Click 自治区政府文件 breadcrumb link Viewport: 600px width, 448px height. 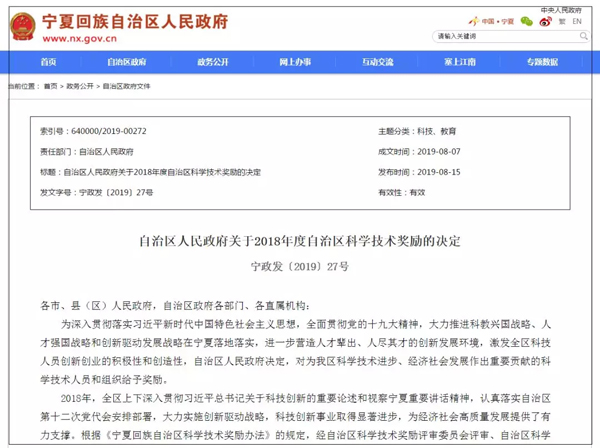click(125, 87)
